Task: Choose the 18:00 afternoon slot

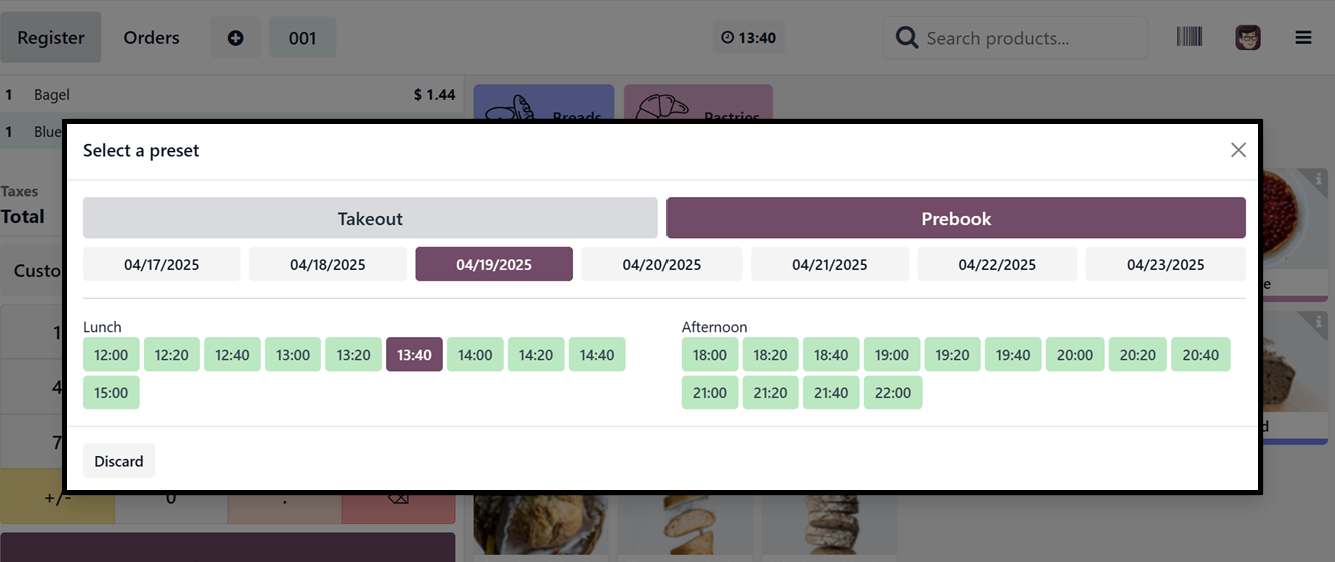Action: pyautogui.click(x=710, y=355)
